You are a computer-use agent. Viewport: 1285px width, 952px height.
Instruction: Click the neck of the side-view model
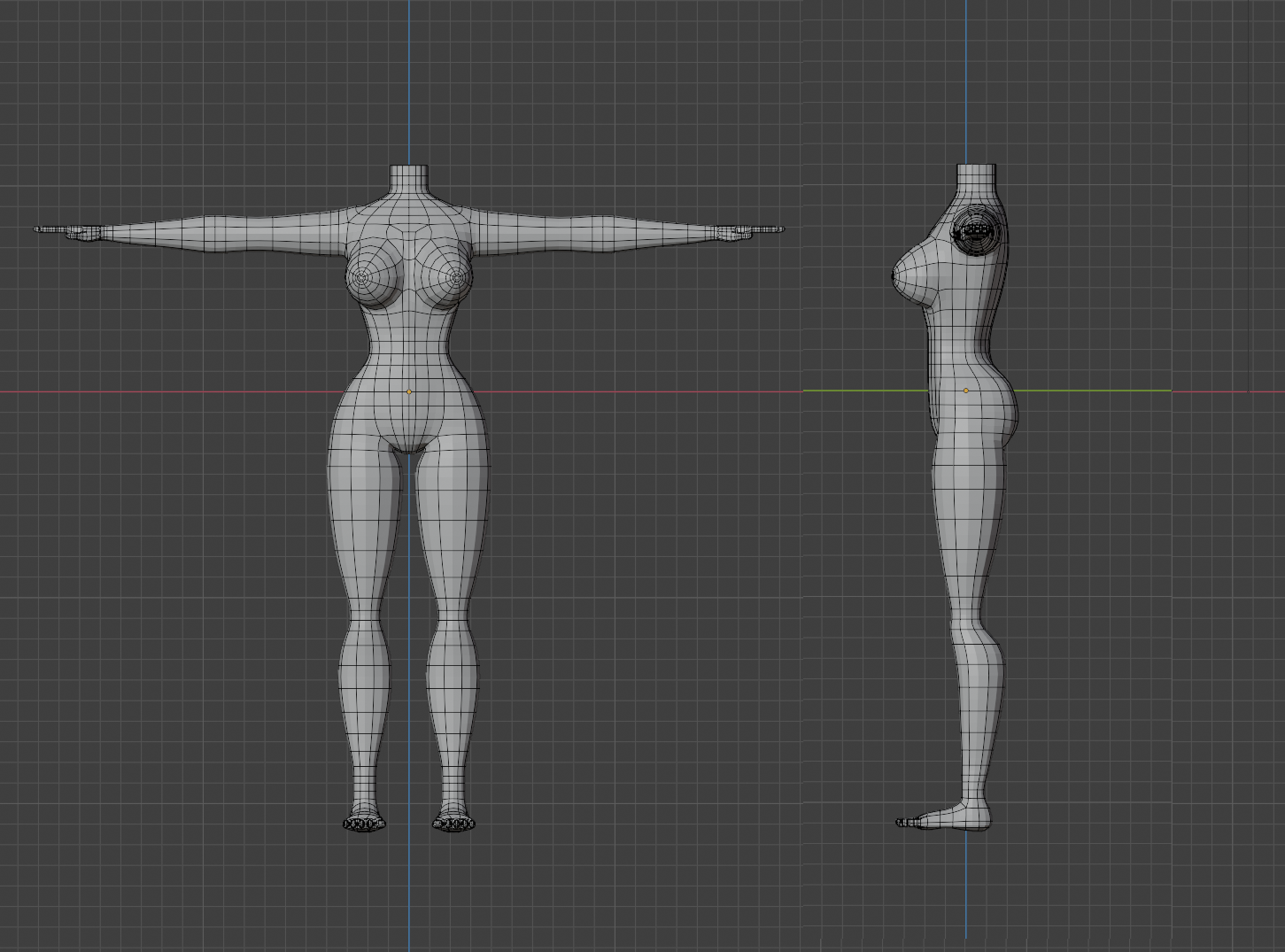point(976,177)
